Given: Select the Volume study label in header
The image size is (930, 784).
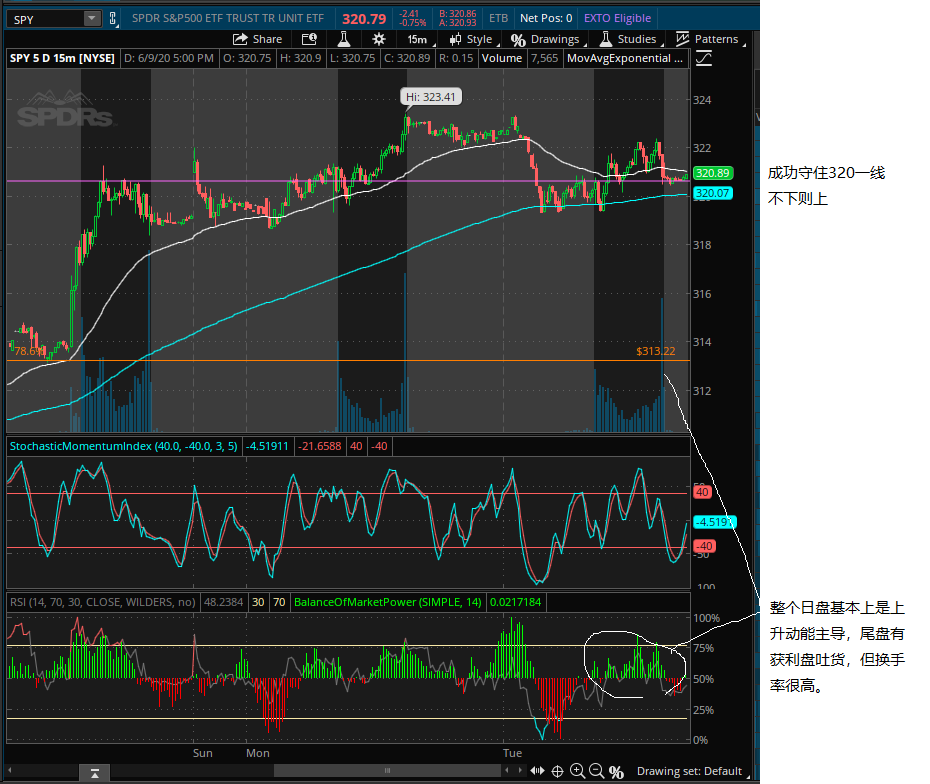Looking at the screenshot, I should pyautogui.click(x=502, y=58).
